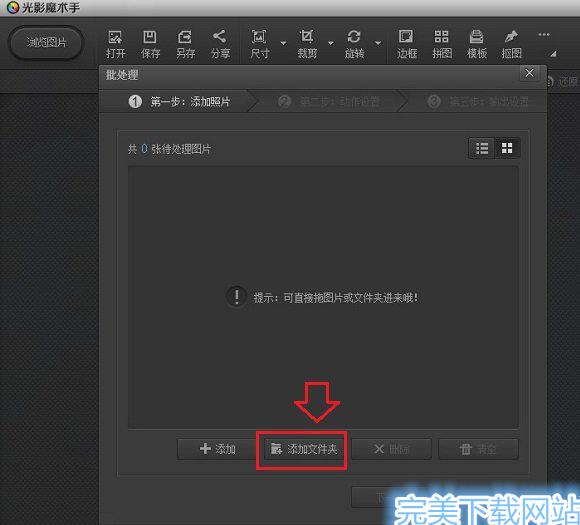The height and width of the screenshot is (525, 580).
Task: Show more tools via the ellipsis icon
Action: pos(544,35)
